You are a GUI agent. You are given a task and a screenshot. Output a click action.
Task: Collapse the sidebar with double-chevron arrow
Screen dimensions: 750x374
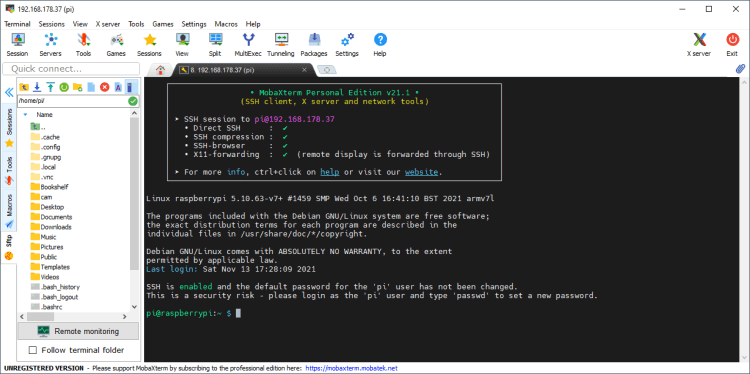click(x=8, y=93)
